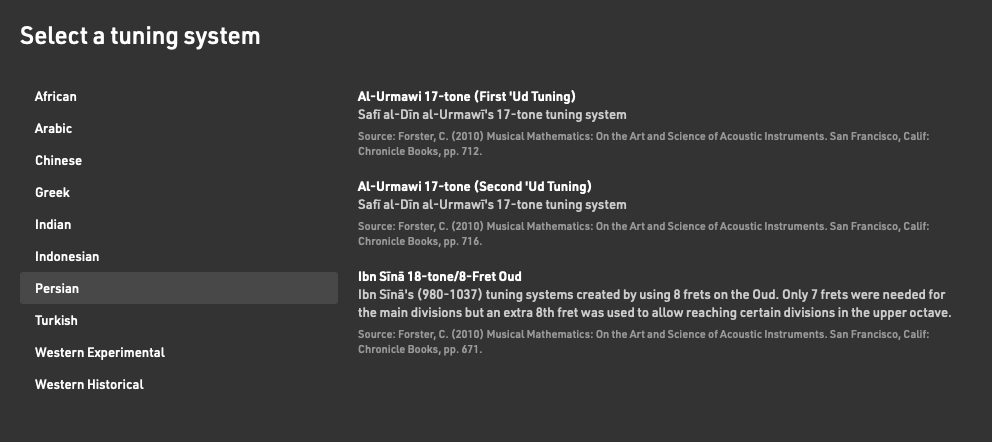Select the African tuning category
This screenshot has height=442, width=992.
56,96
